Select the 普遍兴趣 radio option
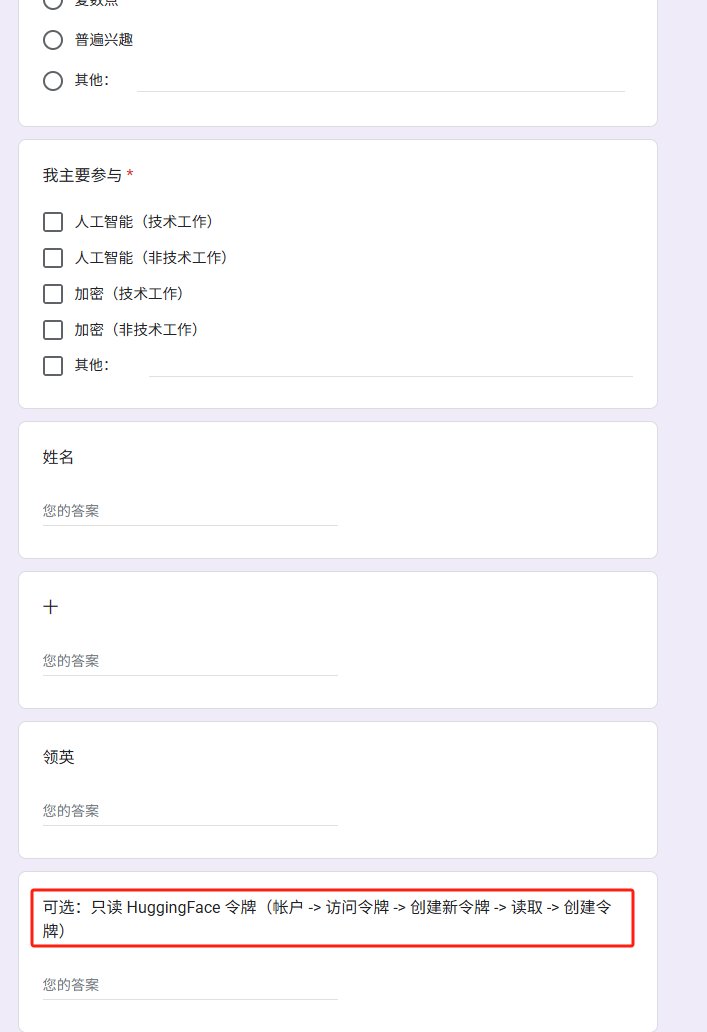707x1032 pixels. point(53,40)
